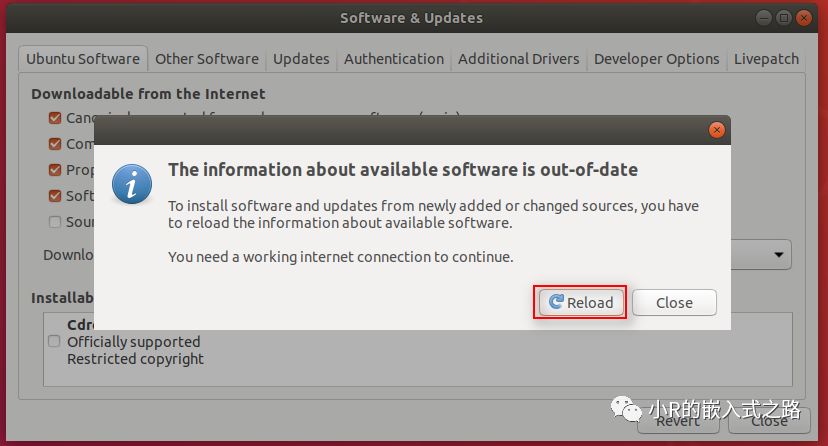Enable the Cdrom Officially supported checkbox
Screen dimensions: 828x446
55,341
